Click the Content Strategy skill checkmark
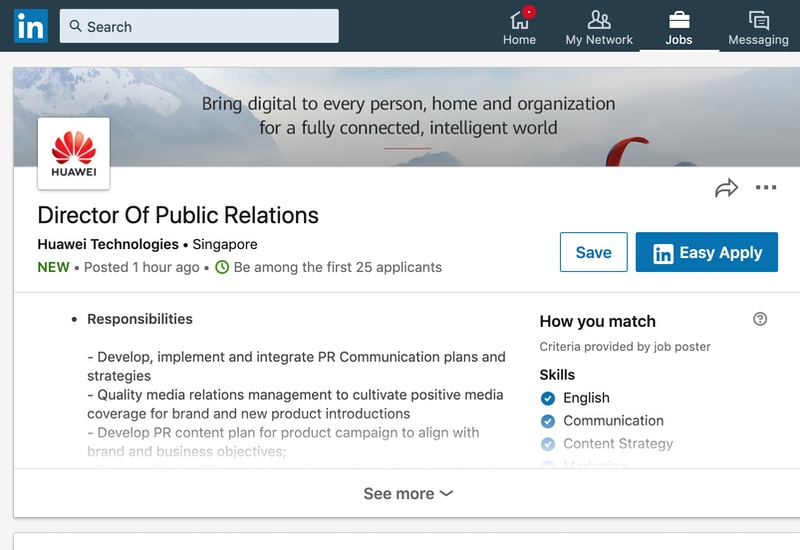800x550 pixels. [x=547, y=444]
